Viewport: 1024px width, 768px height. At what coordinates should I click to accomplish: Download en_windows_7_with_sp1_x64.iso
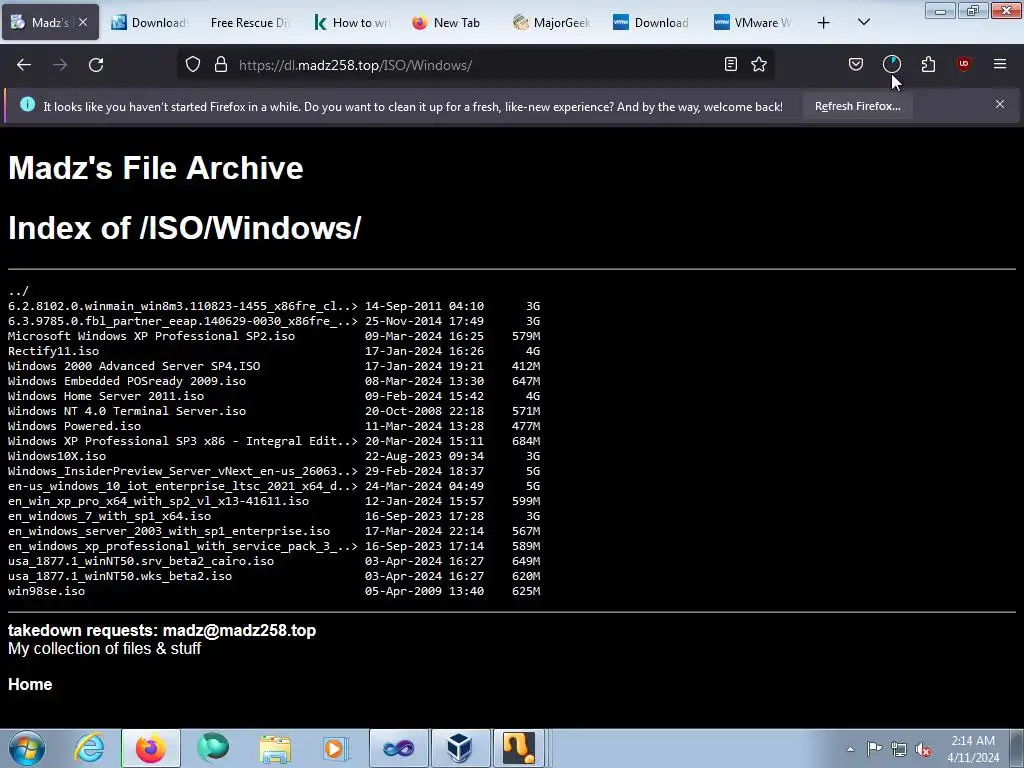pyautogui.click(x=110, y=517)
